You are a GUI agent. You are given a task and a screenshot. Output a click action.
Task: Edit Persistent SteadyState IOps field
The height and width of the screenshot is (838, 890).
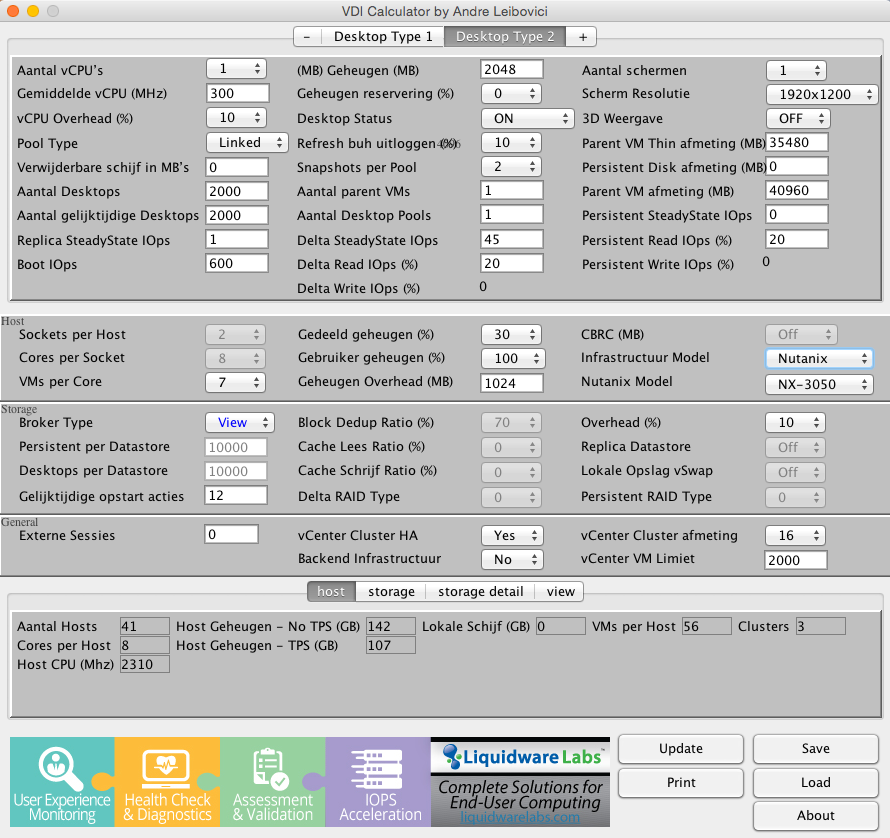pos(797,214)
